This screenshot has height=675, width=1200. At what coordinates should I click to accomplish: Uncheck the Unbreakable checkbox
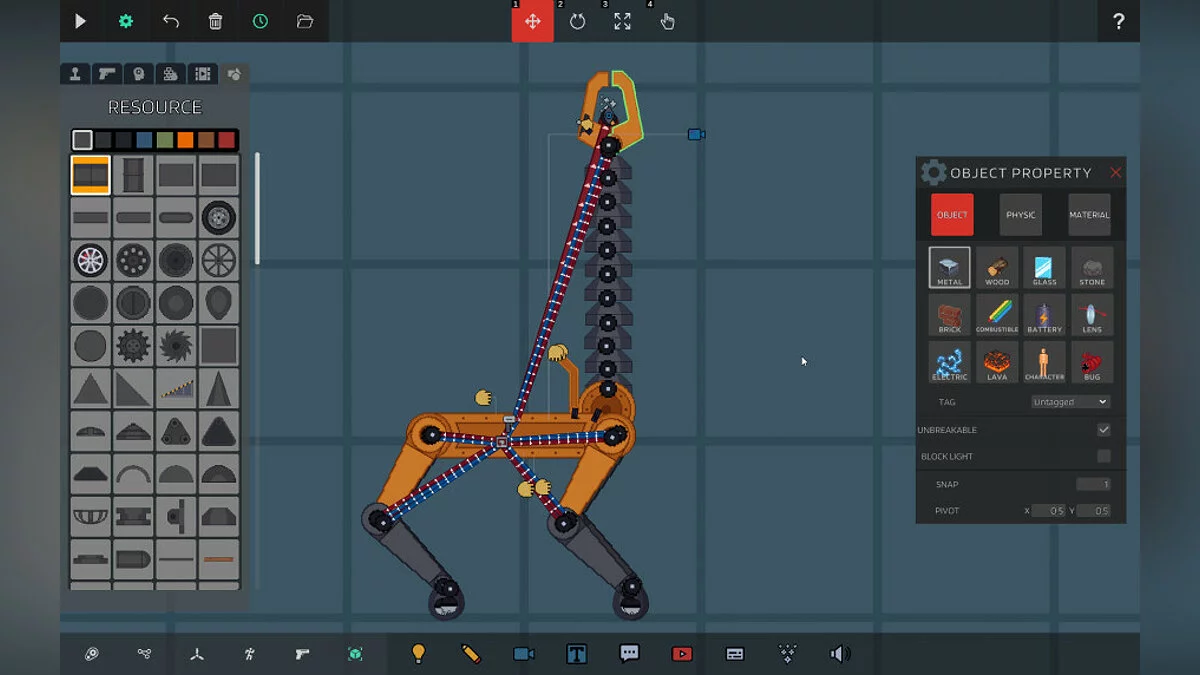1104,429
